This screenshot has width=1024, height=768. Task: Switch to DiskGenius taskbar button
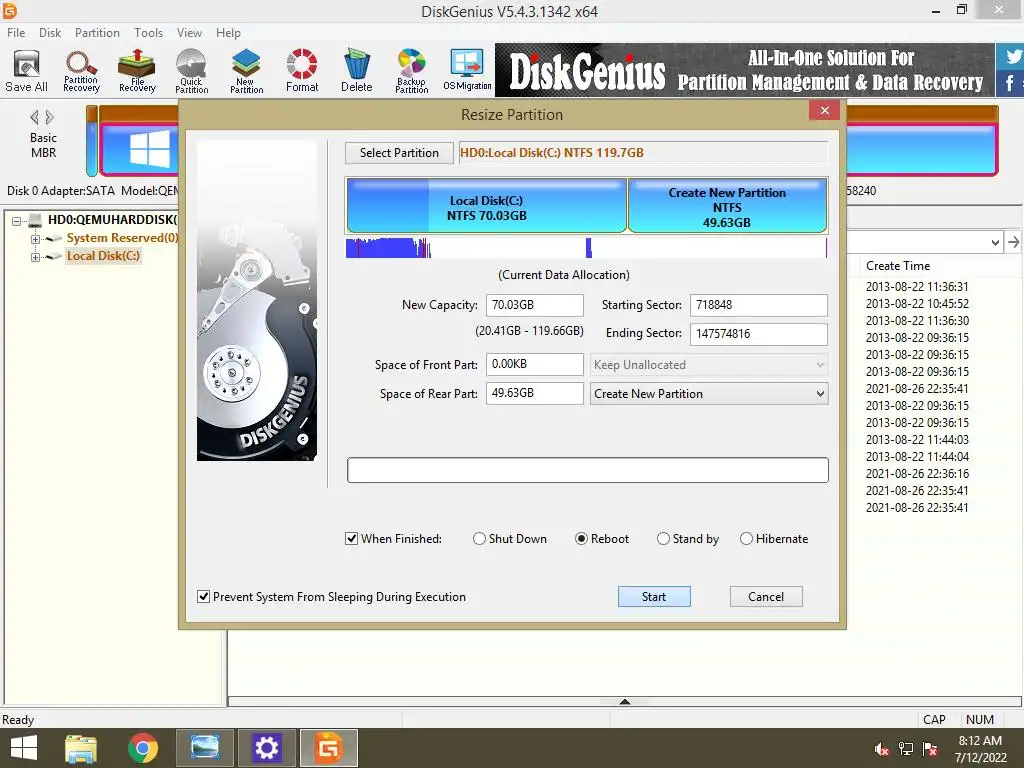[x=328, y=748]
